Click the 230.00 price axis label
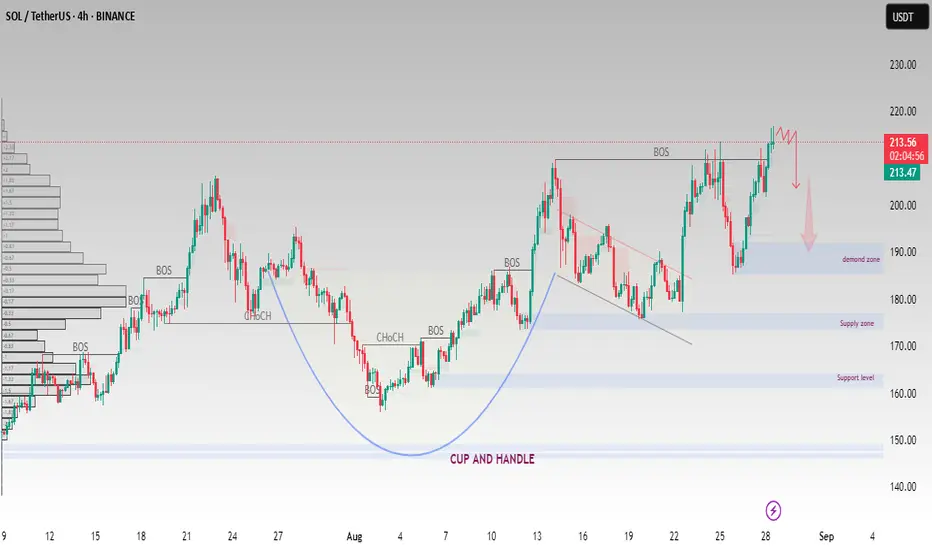This screenshot has width=932, height=550. pos(902,65)
